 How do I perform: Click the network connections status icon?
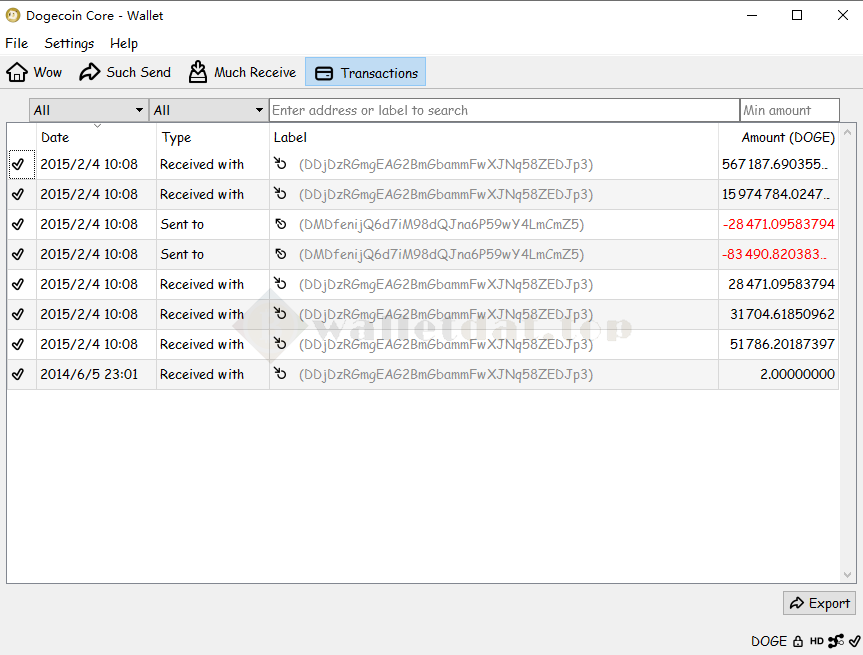[836, 641]
